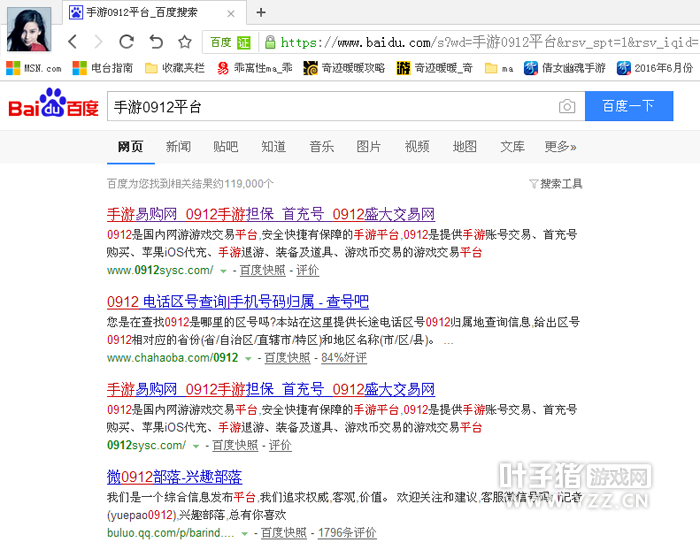
Task: Open the MSN.com bookmark
Action: tap(34, 68)
